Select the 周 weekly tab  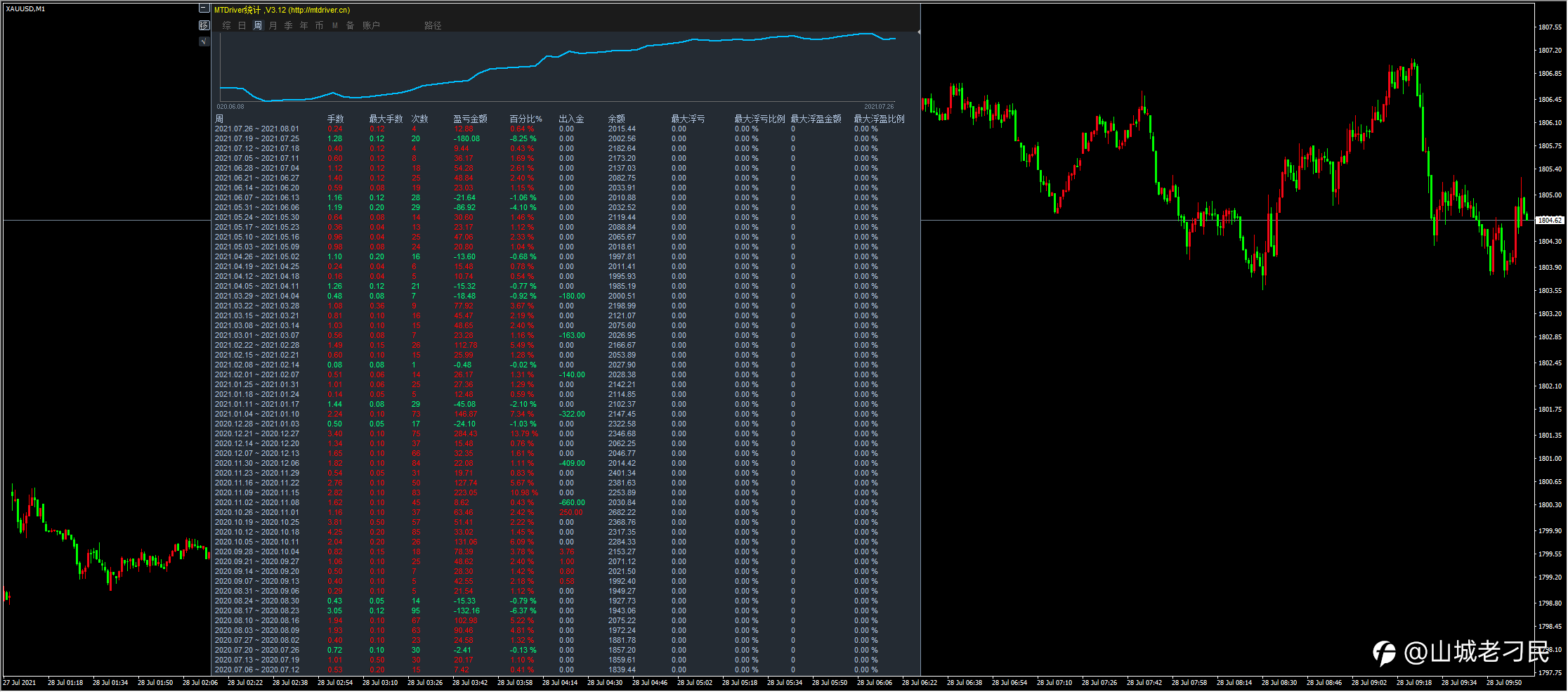tap(258, 25)
